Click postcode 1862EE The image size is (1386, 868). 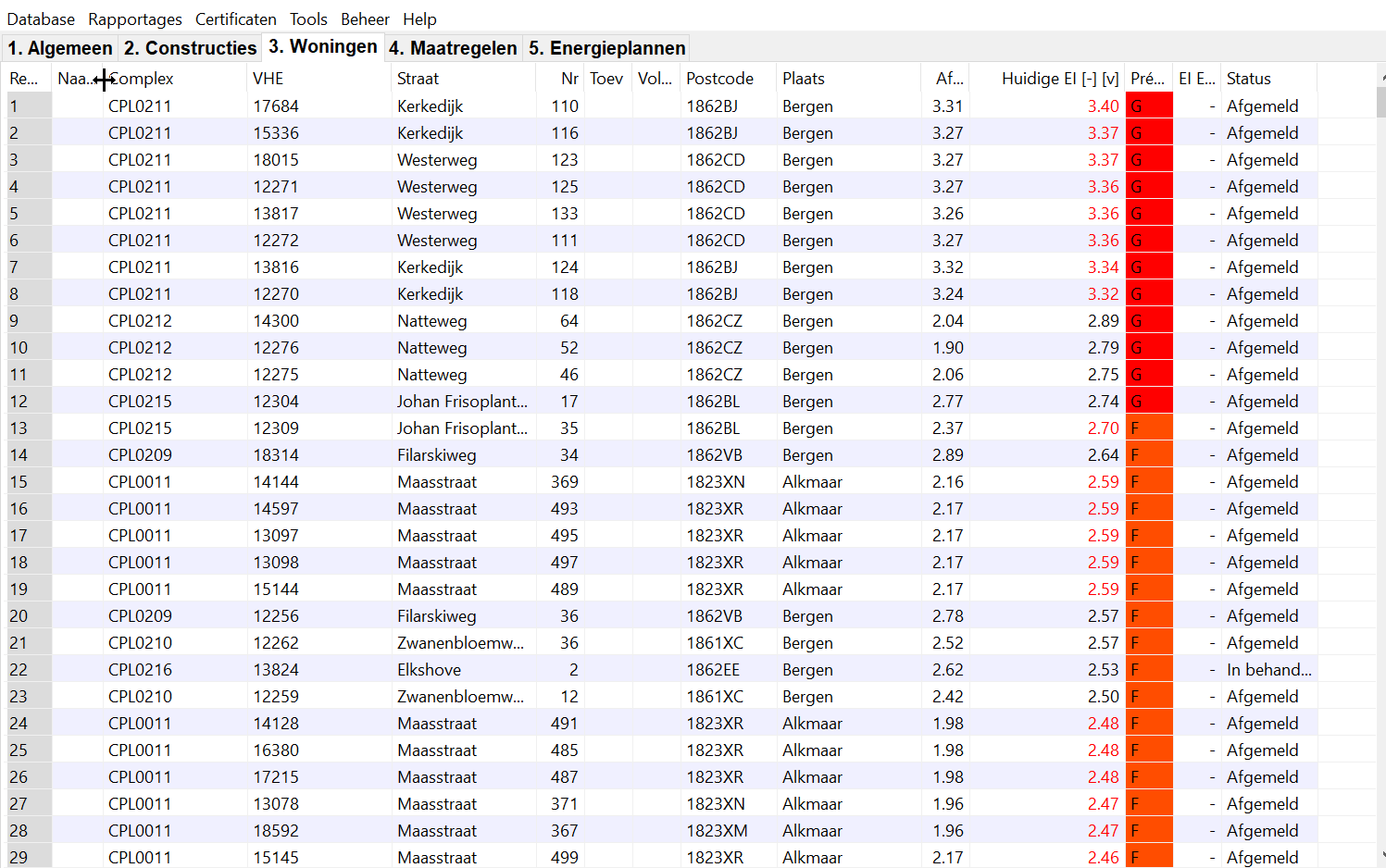[714, 669]
